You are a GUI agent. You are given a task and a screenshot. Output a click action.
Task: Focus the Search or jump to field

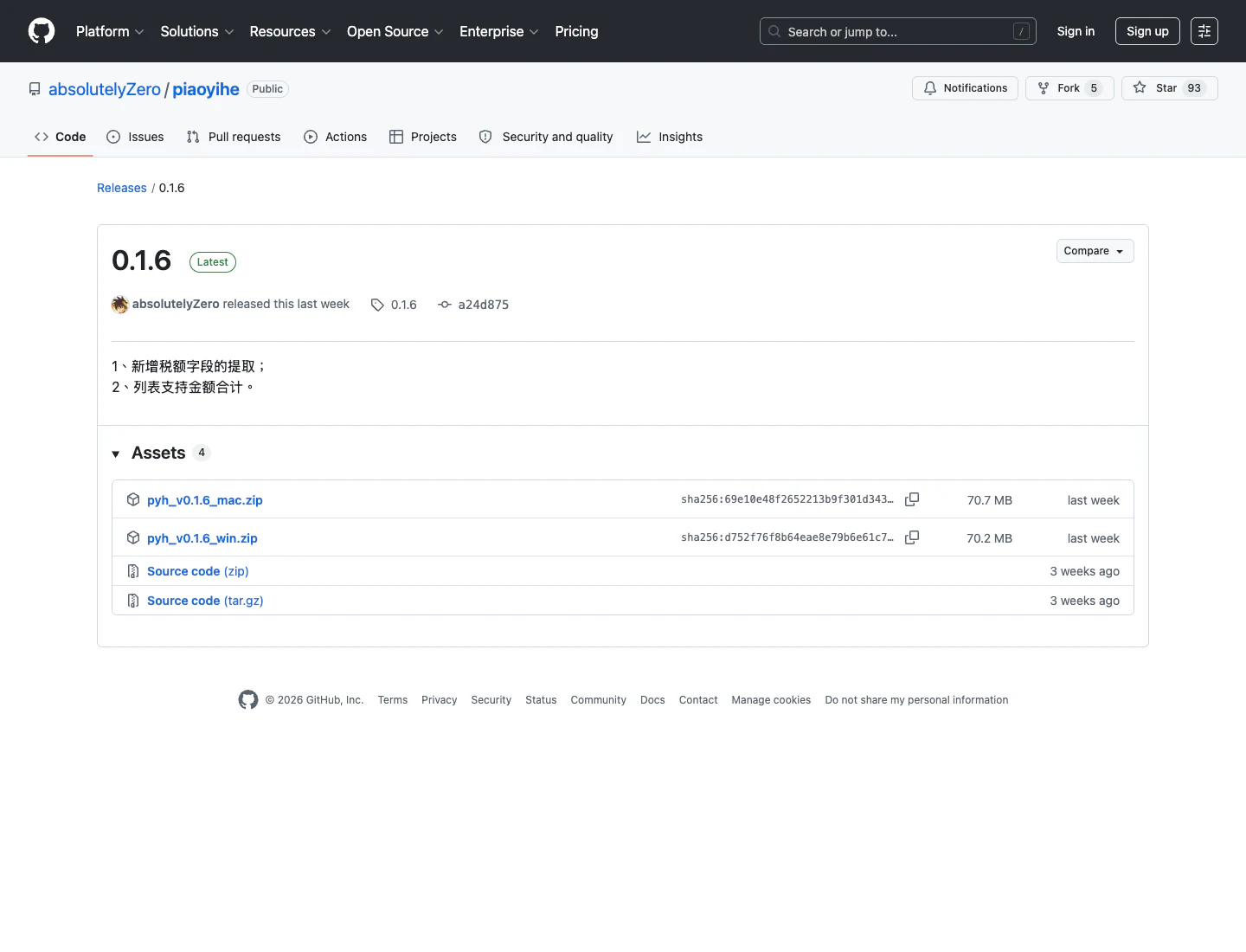click(x=897, y=31)
